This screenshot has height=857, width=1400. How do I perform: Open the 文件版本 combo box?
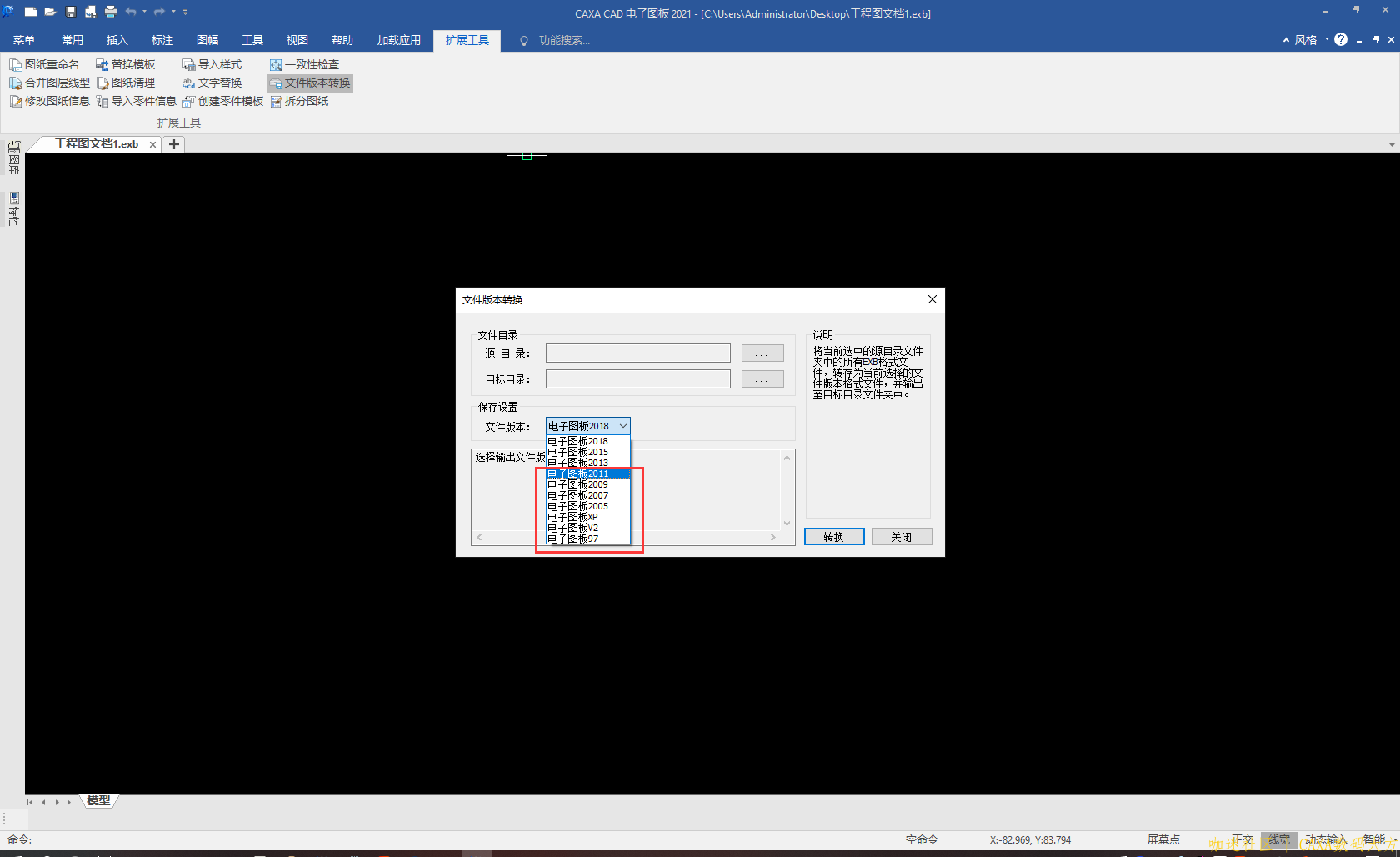tap(588, 426)
